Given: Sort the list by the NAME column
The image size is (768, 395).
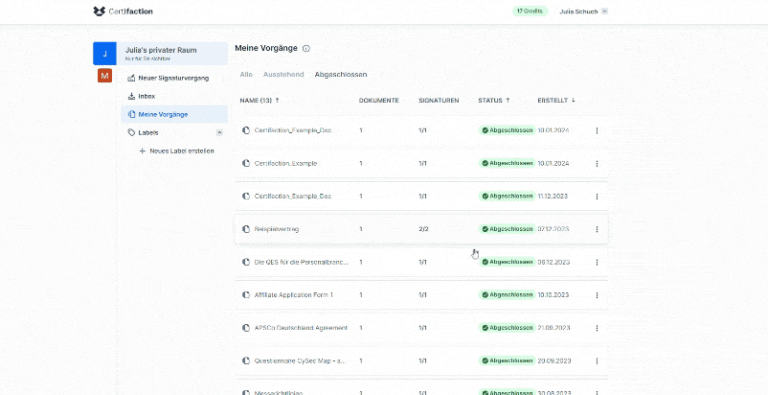Looking at the screenshot, I should 259,100.
